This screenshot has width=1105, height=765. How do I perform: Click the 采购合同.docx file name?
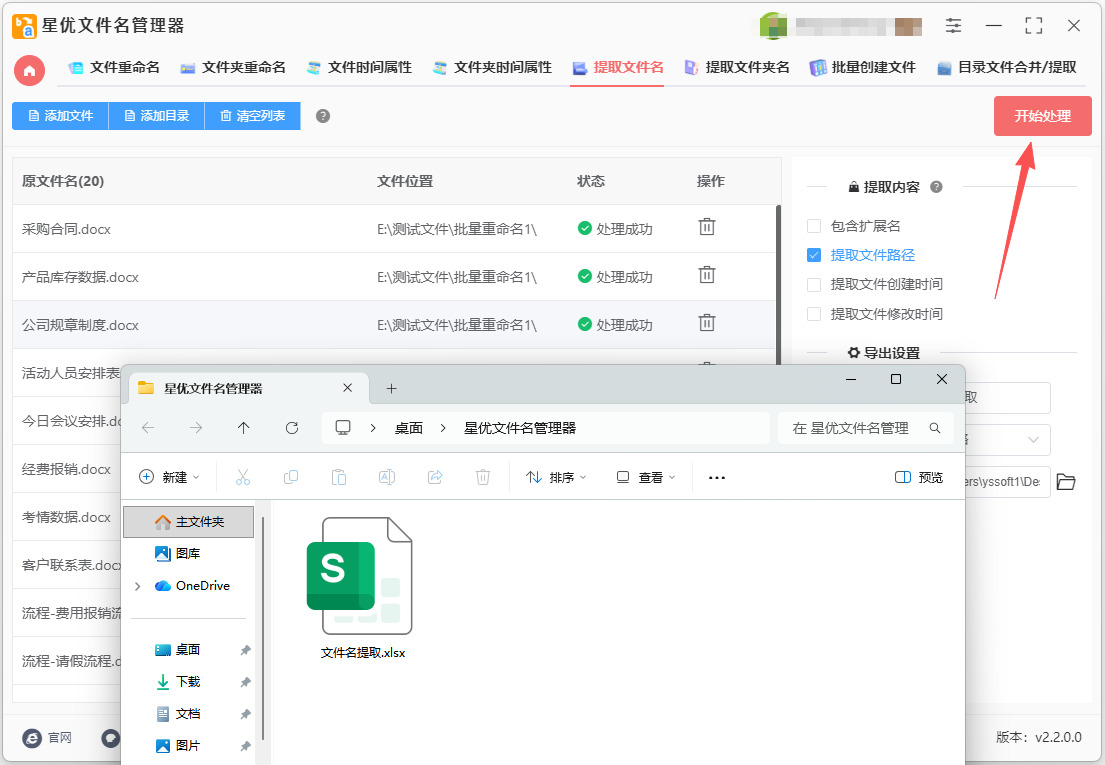tap(66, 229)
